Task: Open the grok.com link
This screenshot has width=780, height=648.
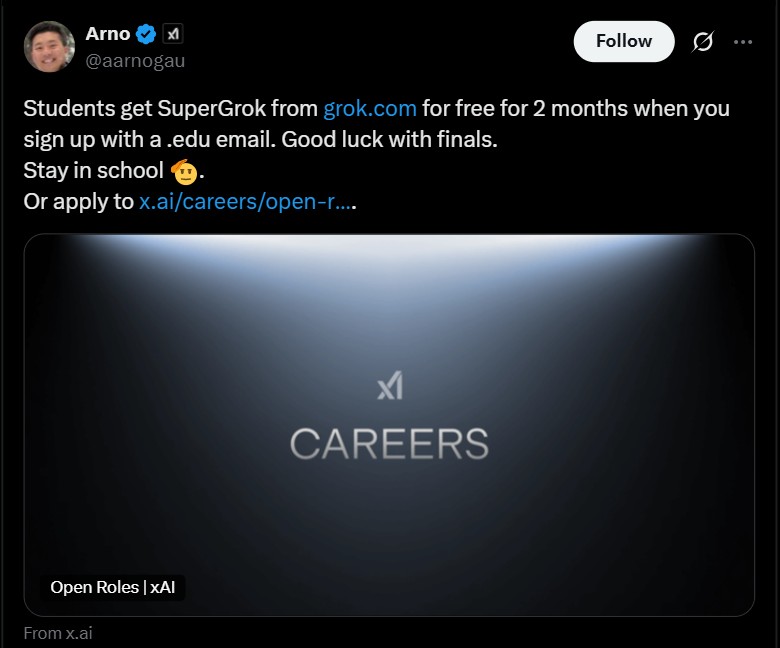Action: point(370,108)
